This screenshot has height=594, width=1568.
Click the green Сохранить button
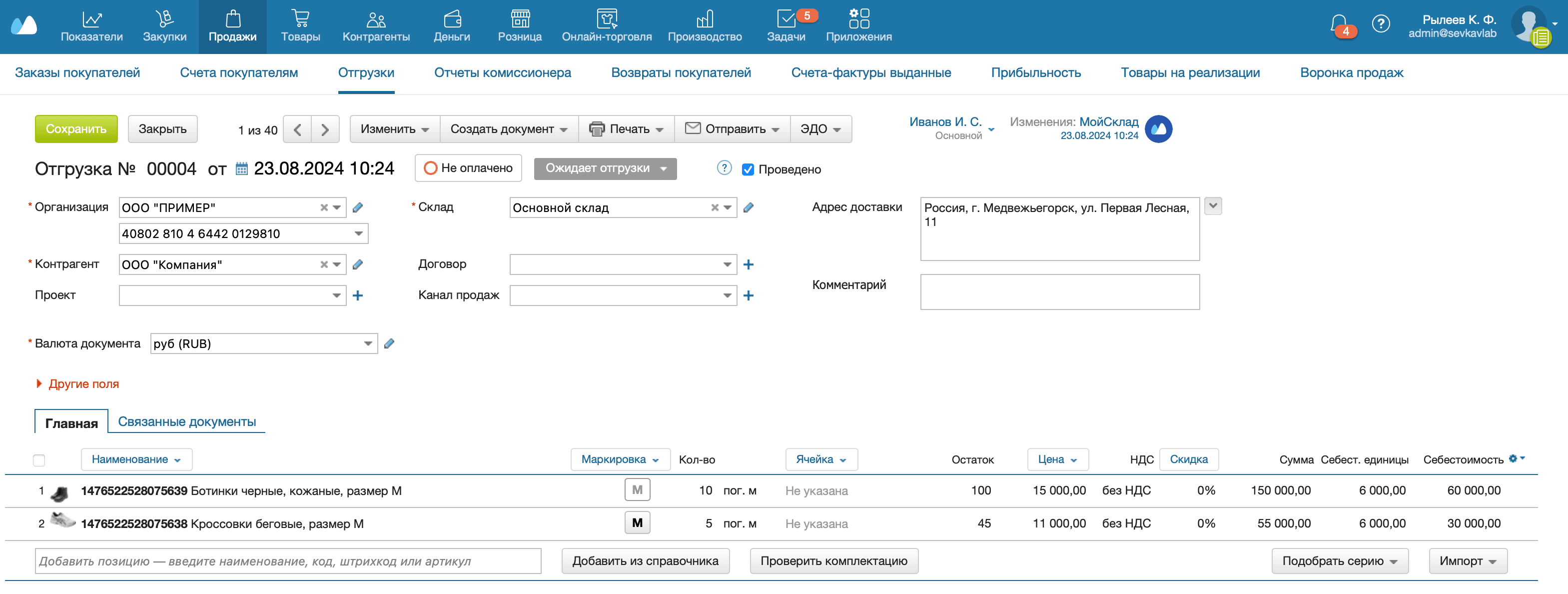tap(76, 129)
